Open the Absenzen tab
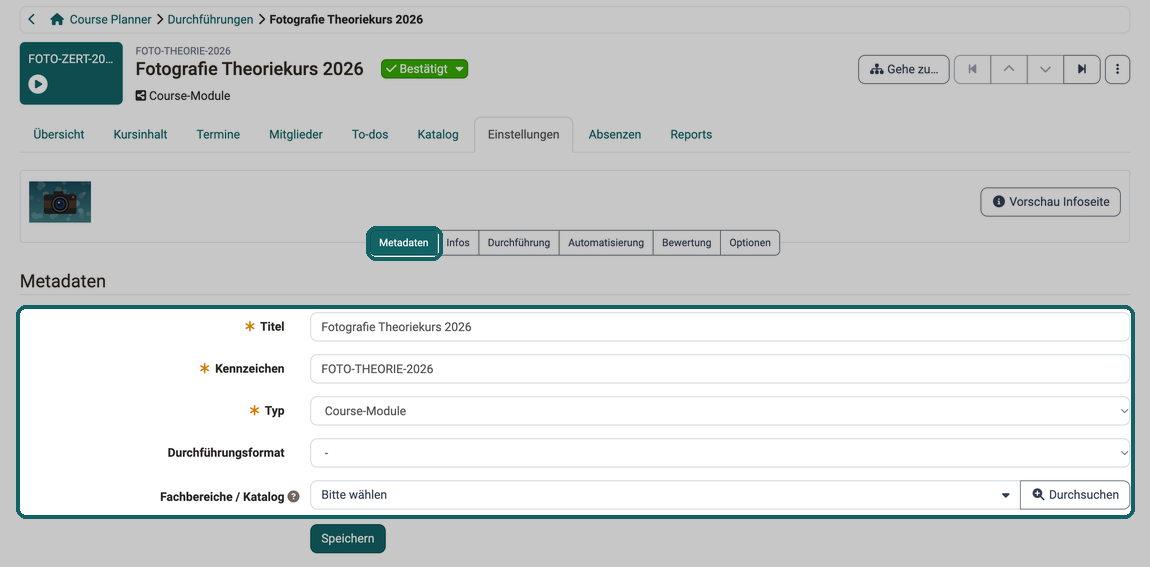This screenshot has width=1150, height=567. click(x=615, y=135)
